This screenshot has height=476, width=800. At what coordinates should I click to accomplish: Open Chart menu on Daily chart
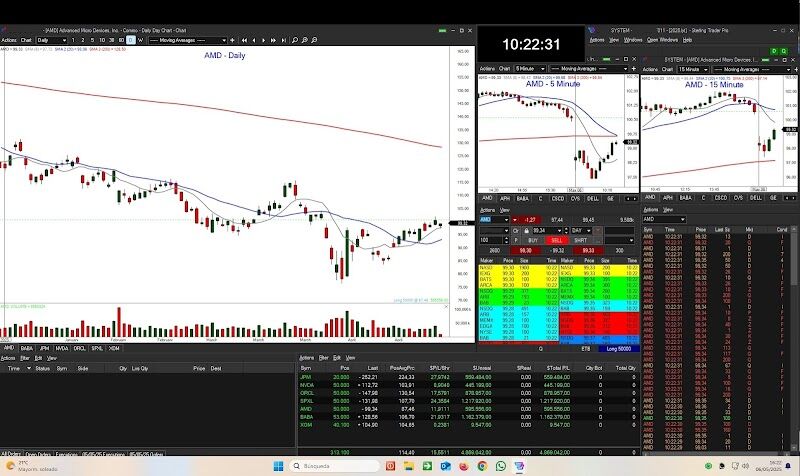coord(26,40)
